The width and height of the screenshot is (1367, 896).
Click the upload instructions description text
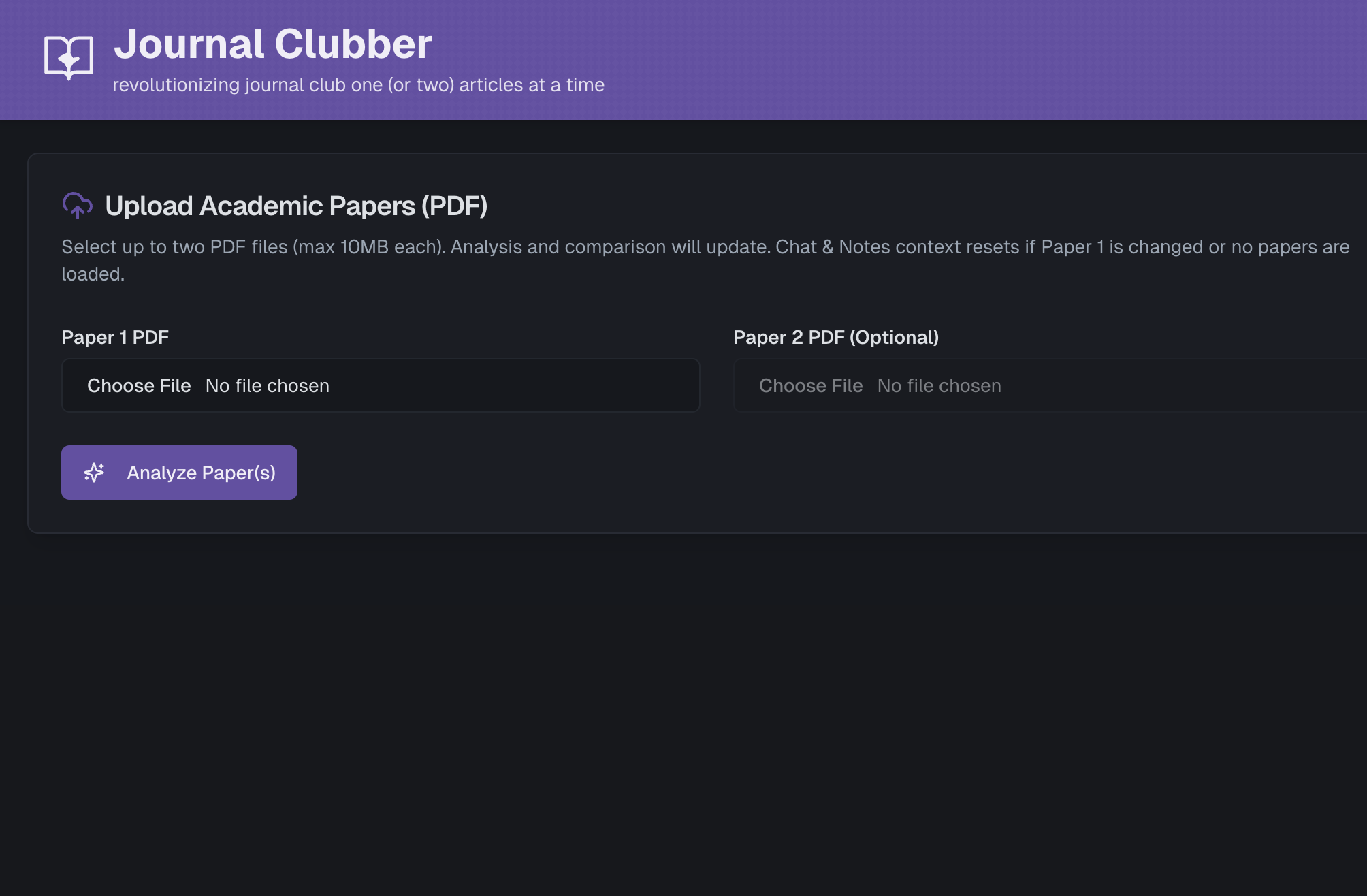coord(705,260)
